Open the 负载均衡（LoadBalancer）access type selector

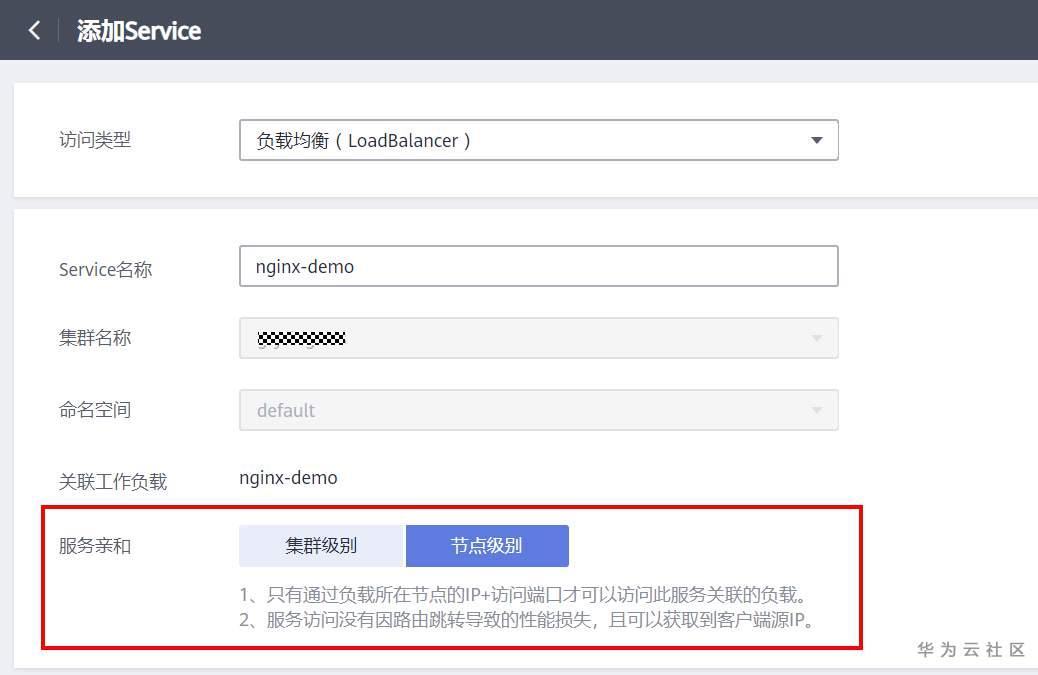click(x=538, y=140)
